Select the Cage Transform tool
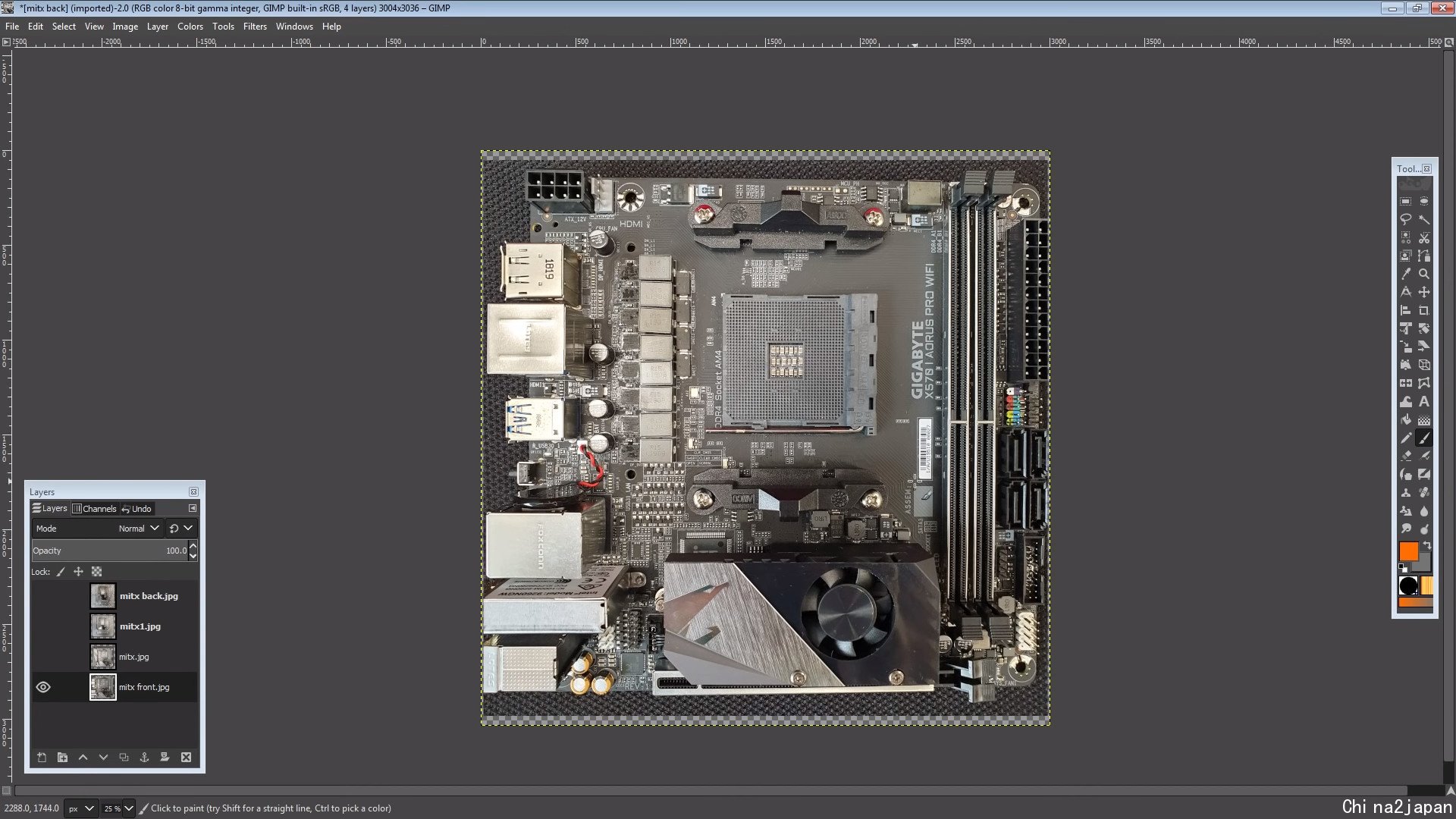This screenshot has height=819, width=1456. click(1424, 383)
